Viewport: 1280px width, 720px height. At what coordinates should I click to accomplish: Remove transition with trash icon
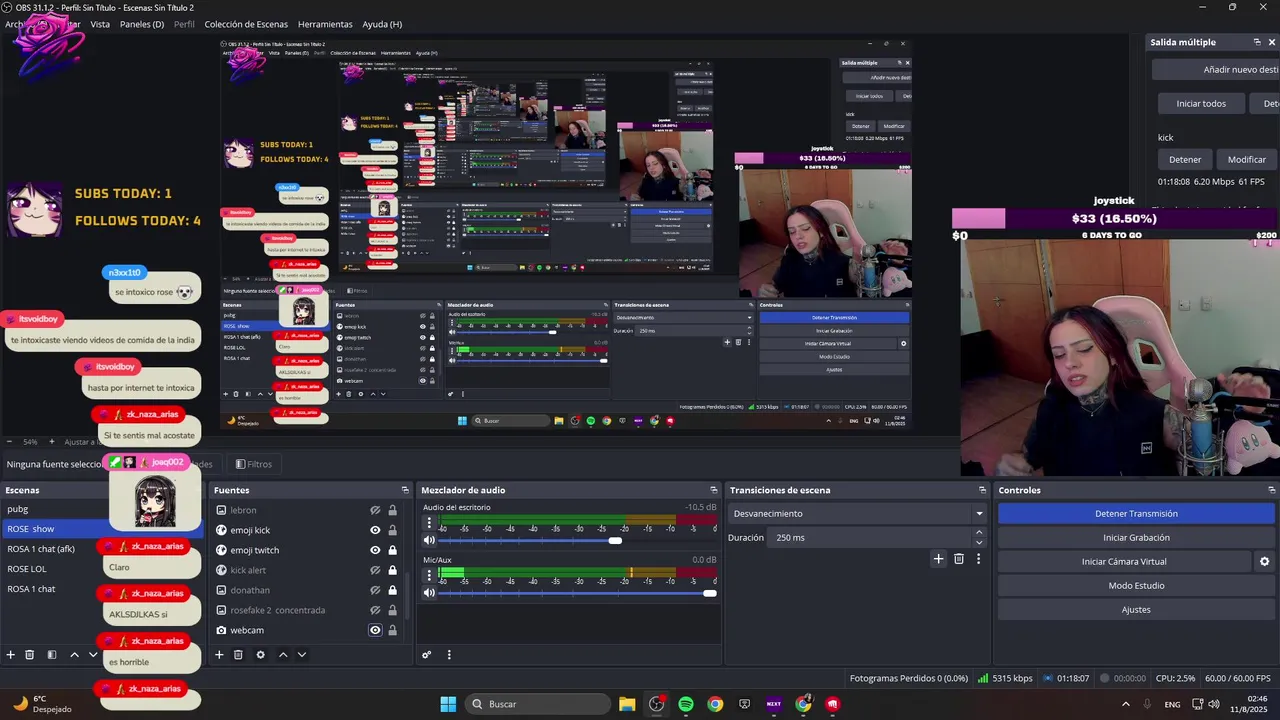click(x=959, y=559)
